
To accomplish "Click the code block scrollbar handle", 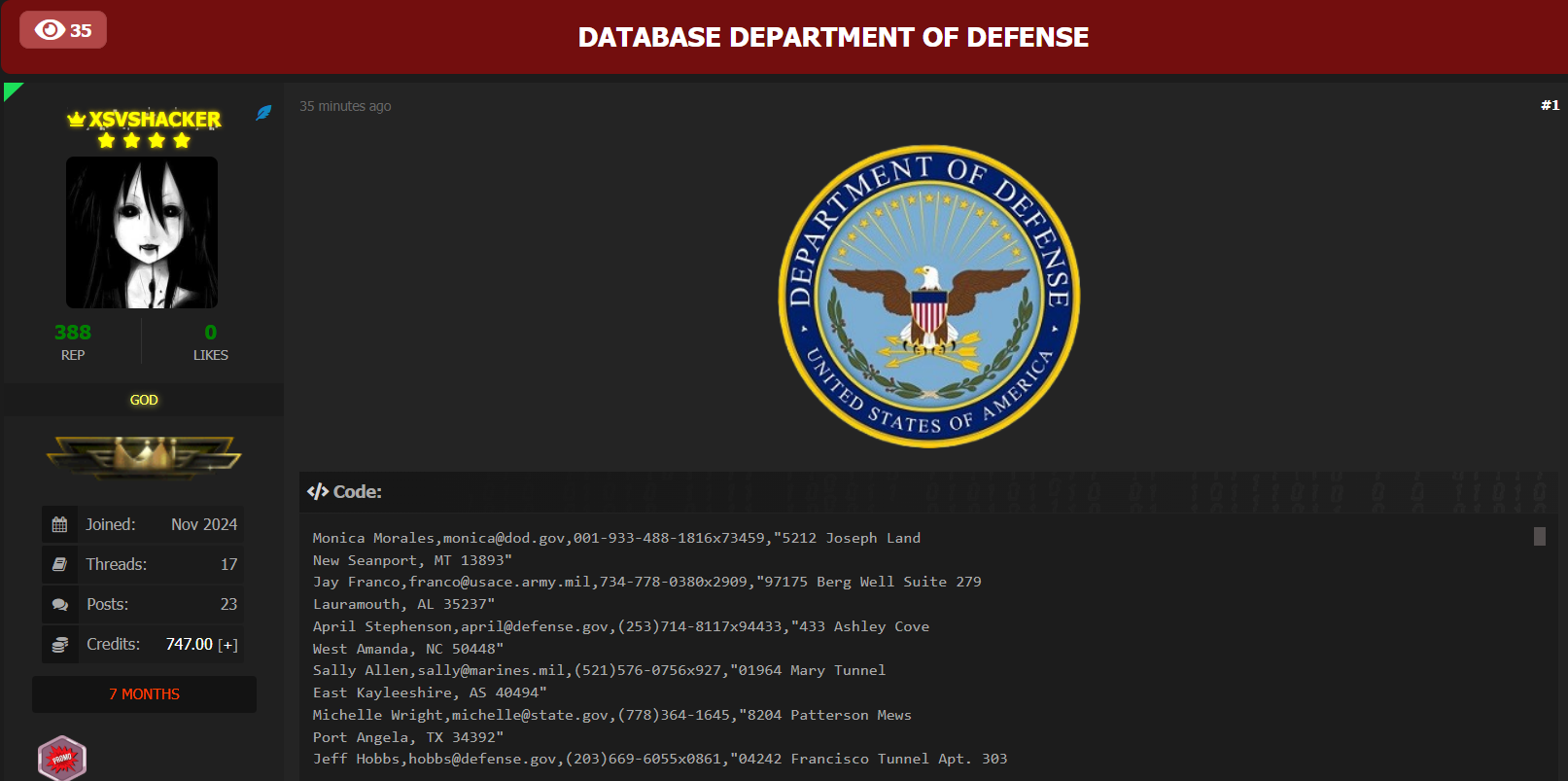I will pos(1540,537).
